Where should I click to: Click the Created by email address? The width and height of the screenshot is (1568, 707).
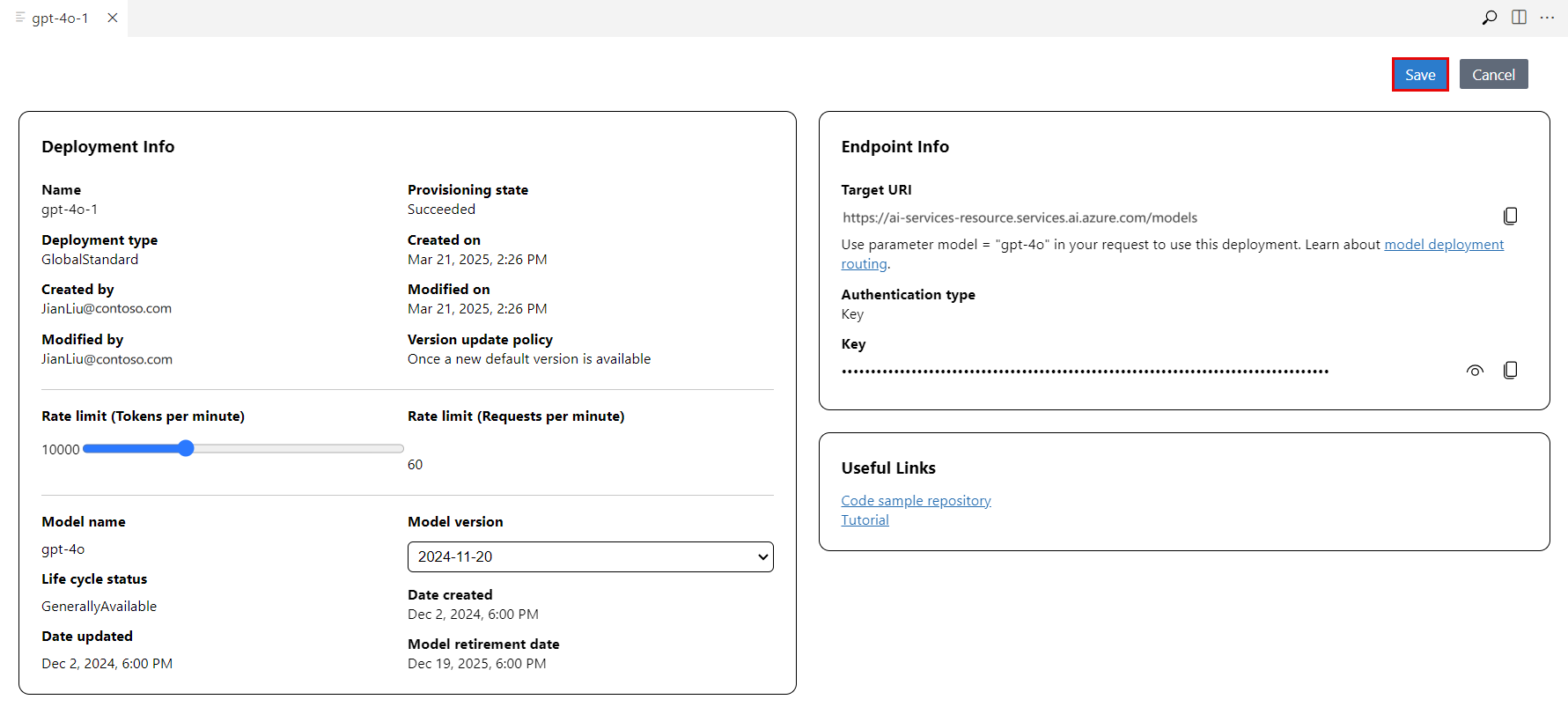pyautogui.click(x=107, y=309)
